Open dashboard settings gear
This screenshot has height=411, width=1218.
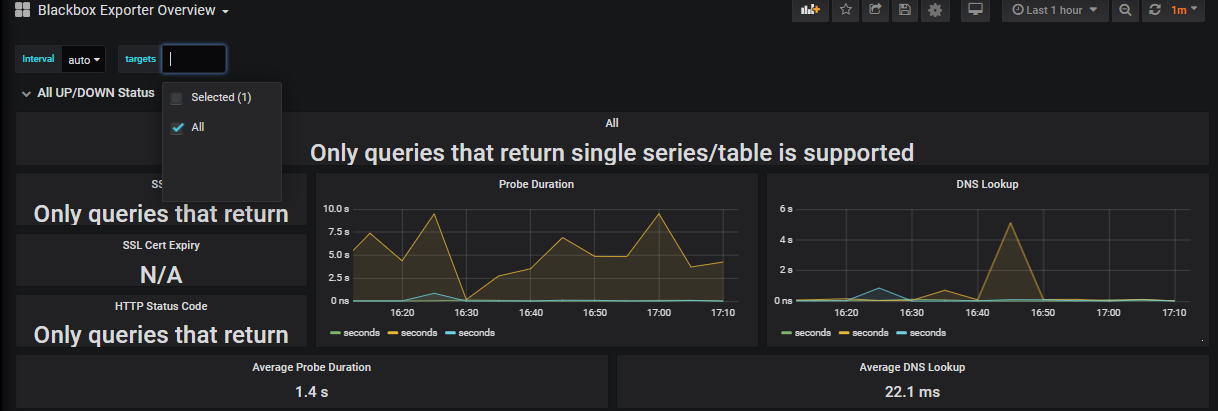(x=935, y=10)
